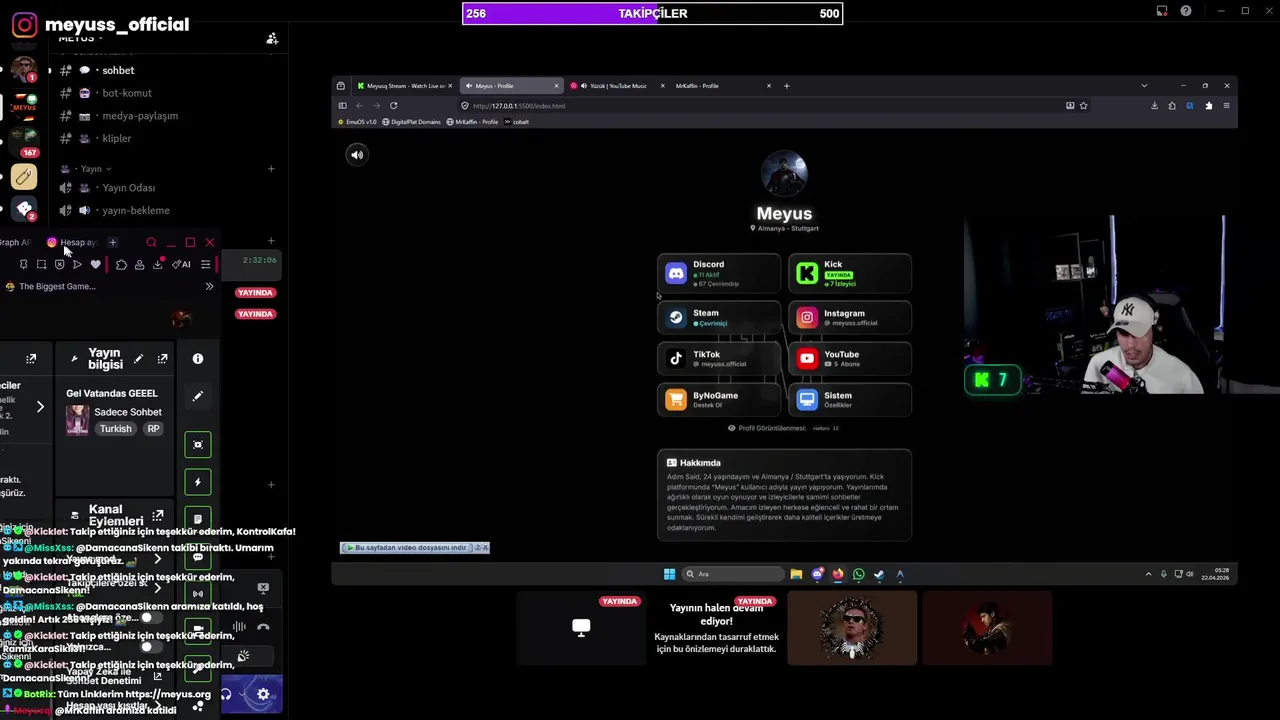Open WhatsApp from the taskbar
This screenshot has height=720, width=1280.
point(858,574)
